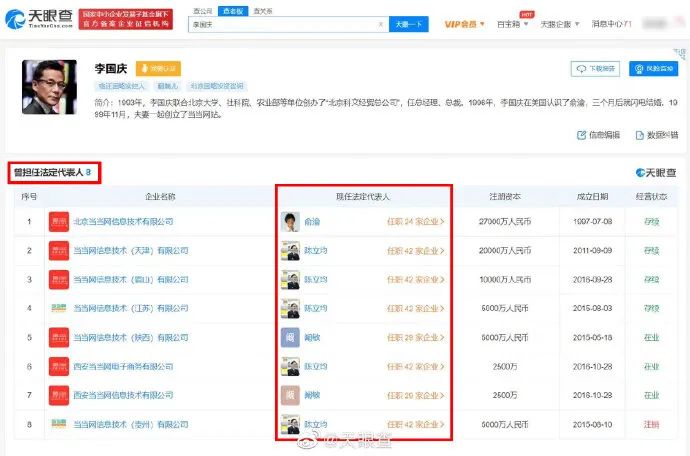
Task: Clear the search box with the X icon
Action: tap(381, 25)
